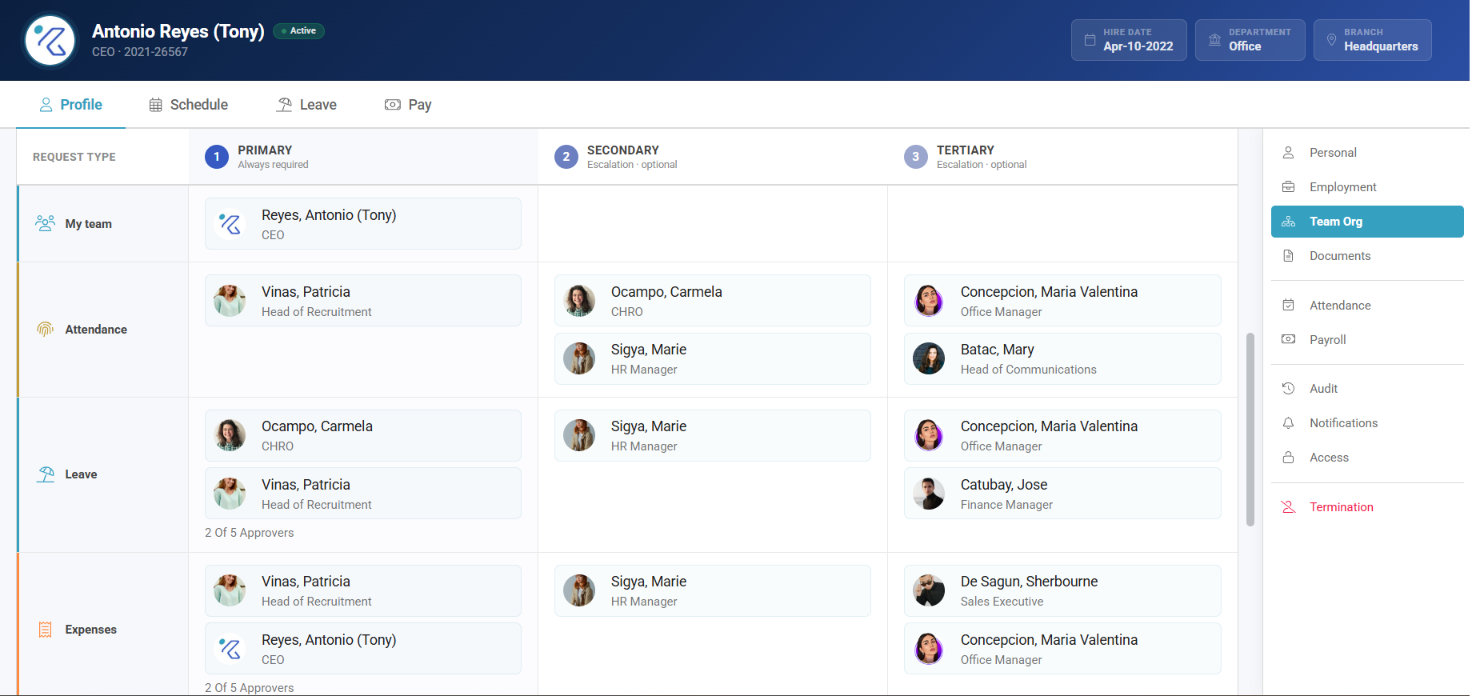1470x696 pixels.
Task: Click the company logo avatar in header
Action: 50,40
